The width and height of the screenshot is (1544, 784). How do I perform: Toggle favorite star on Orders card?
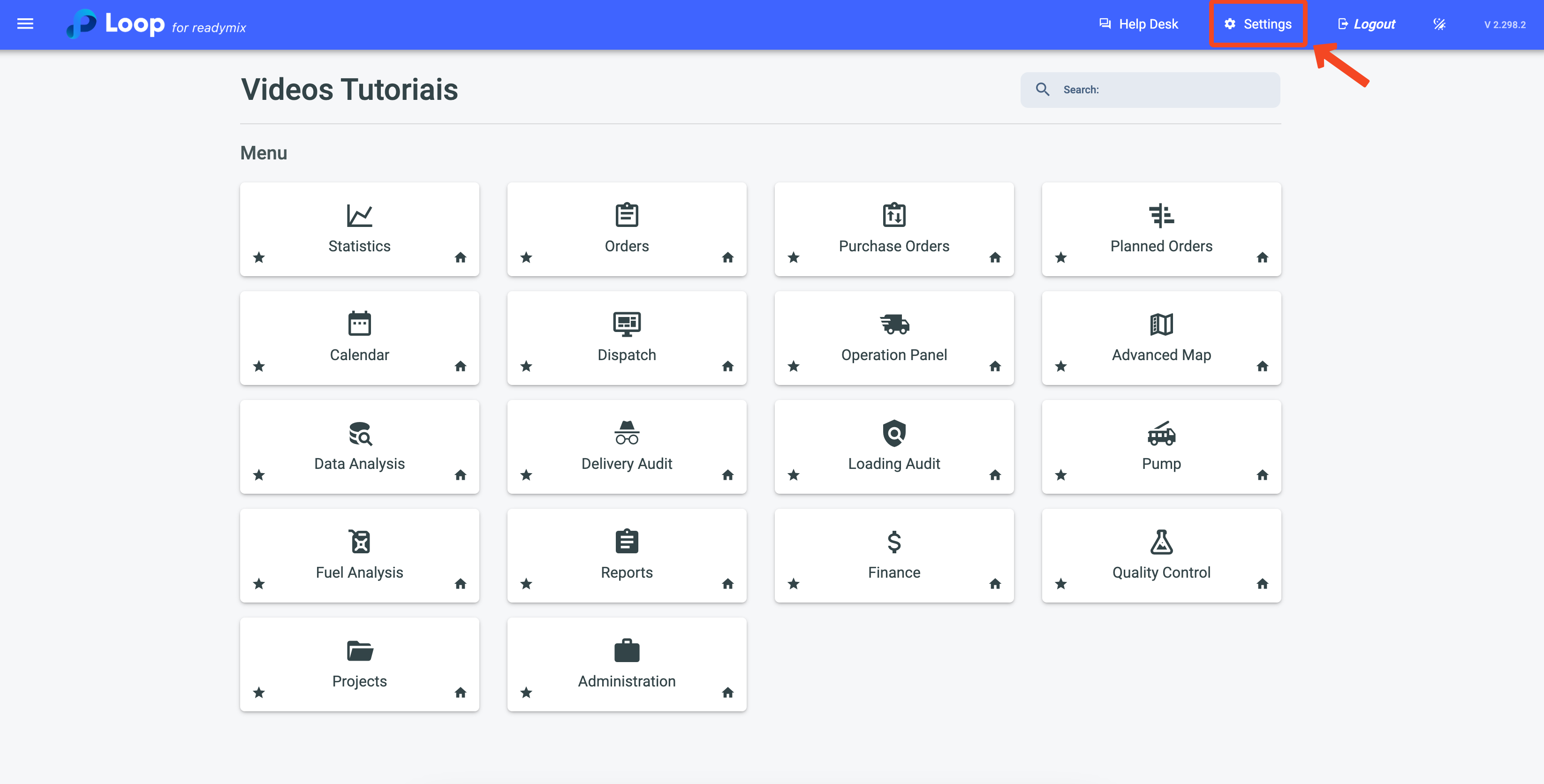point(526,258)
